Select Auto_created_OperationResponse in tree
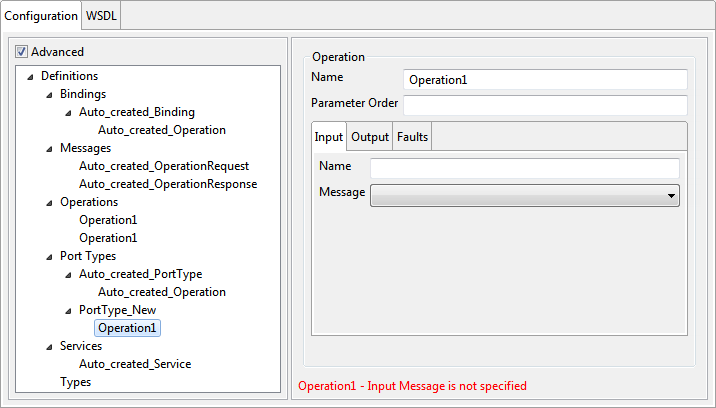This screenshot has width=716, height=408. pos(168,184)
